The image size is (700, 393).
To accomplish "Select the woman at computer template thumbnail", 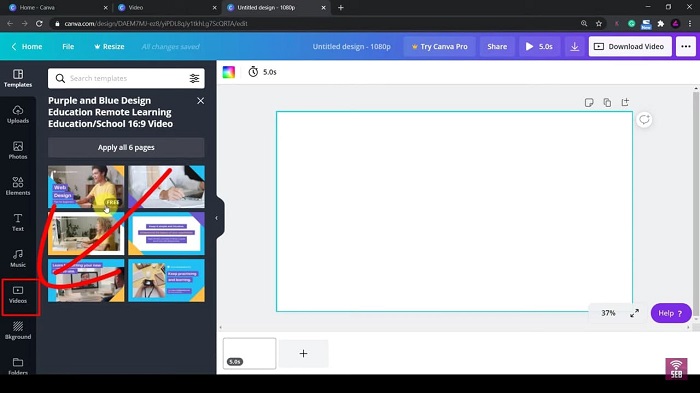I will click(86, 234).
